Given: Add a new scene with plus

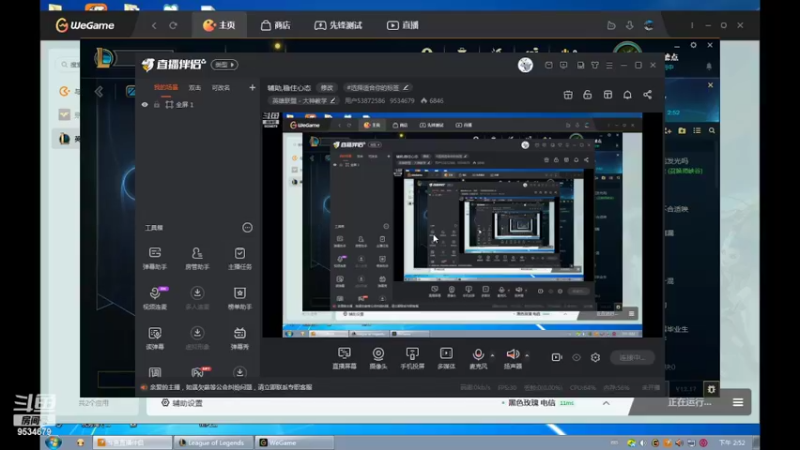Looking at the screenshot, I should click(x=252, y=88).
